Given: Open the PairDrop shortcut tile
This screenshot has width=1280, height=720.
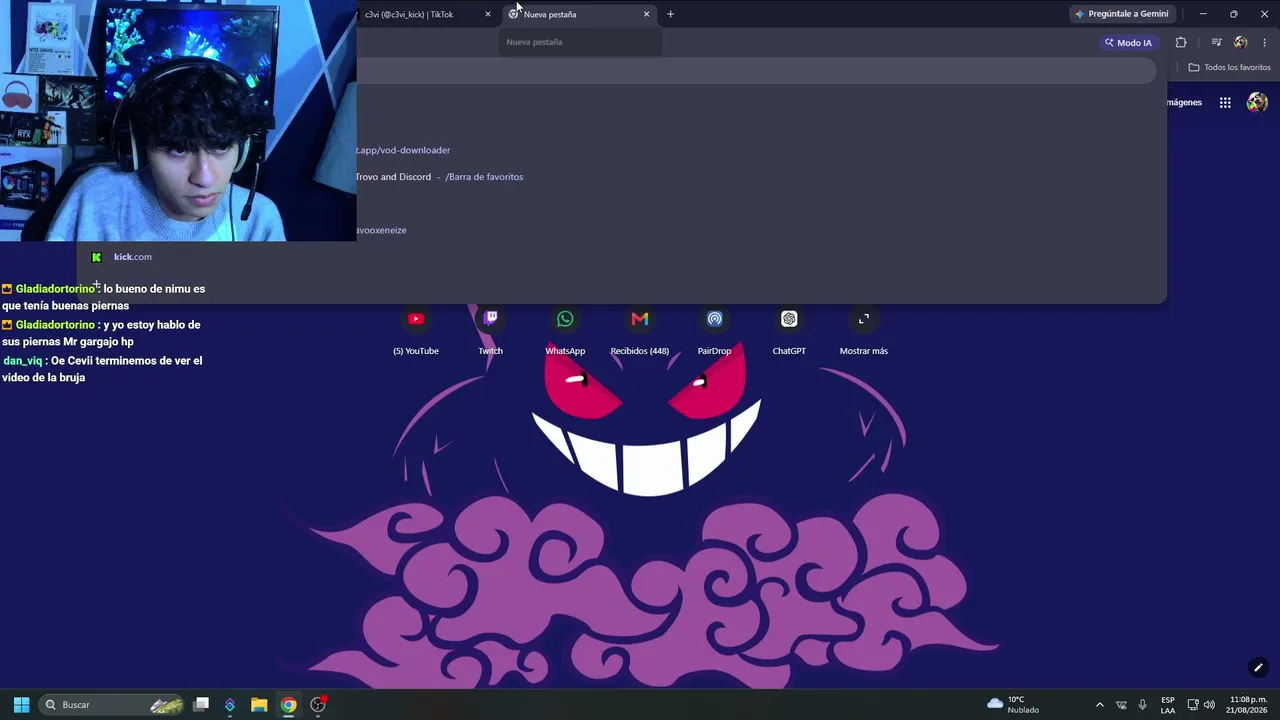Looking at the screenshot, I should click(x=714, y=319).
